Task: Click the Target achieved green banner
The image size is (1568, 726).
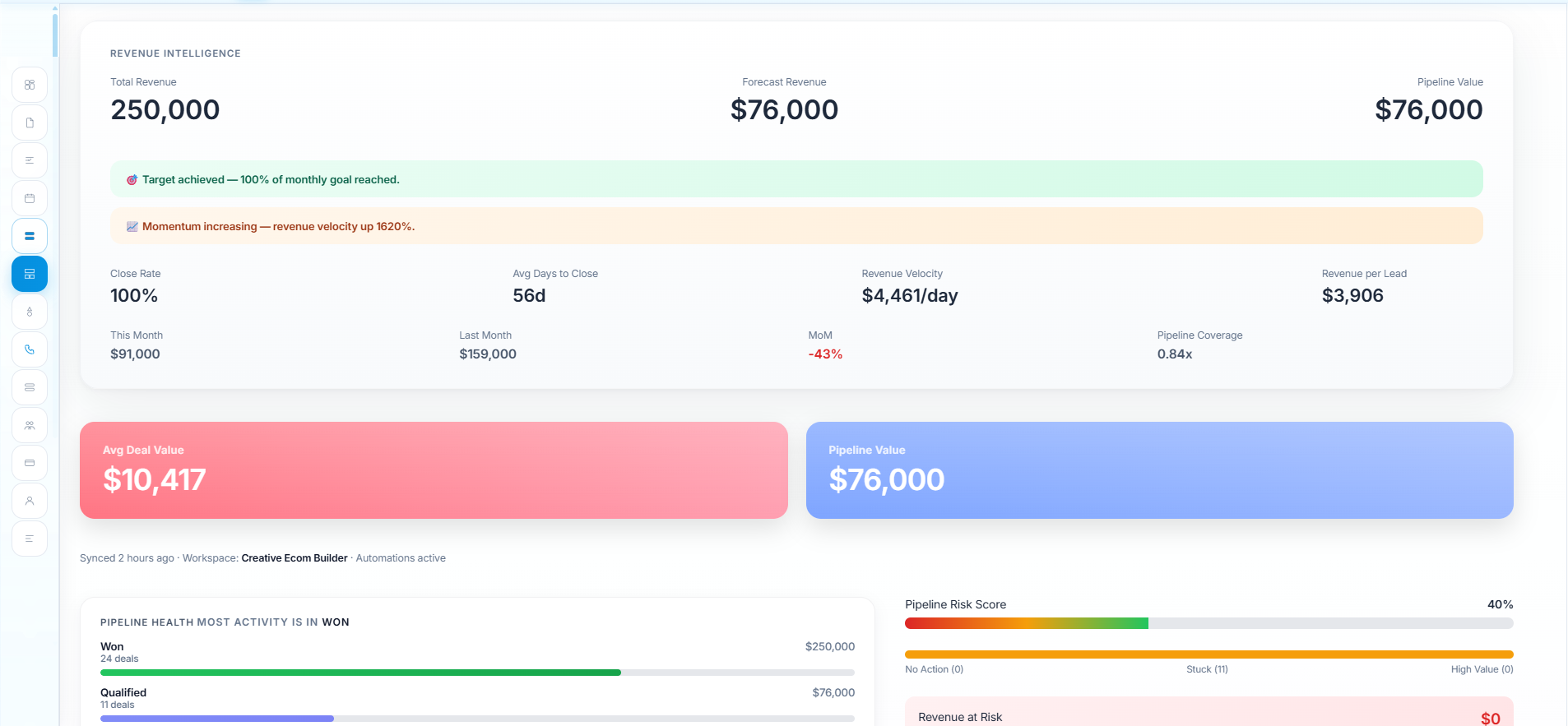Action: point(796,179)
